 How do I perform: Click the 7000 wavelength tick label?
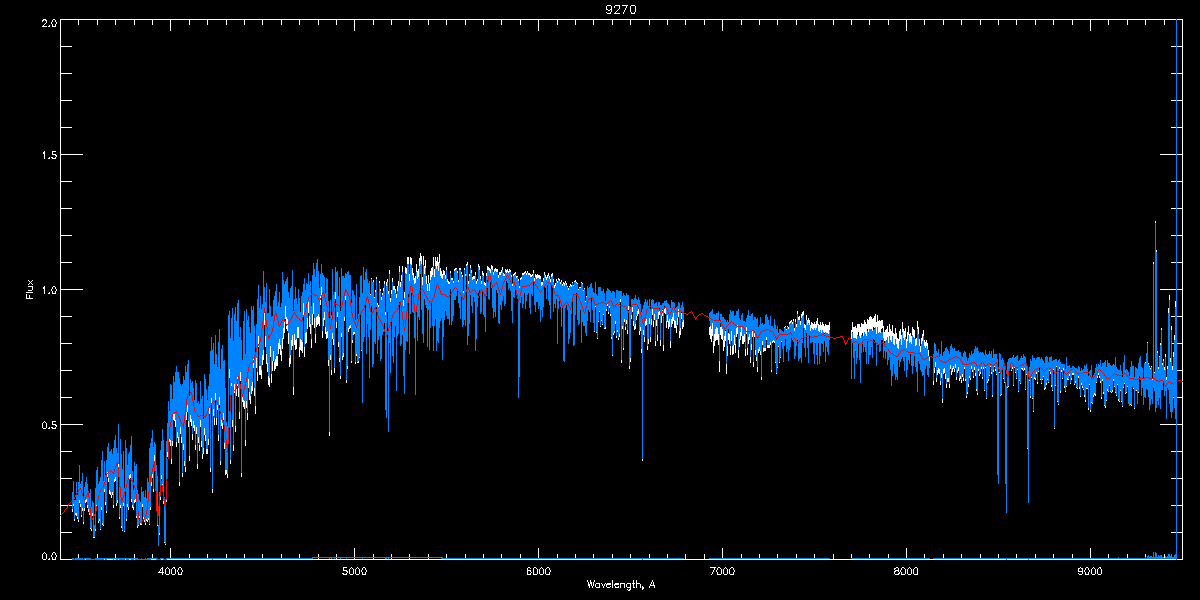point(722,572)
